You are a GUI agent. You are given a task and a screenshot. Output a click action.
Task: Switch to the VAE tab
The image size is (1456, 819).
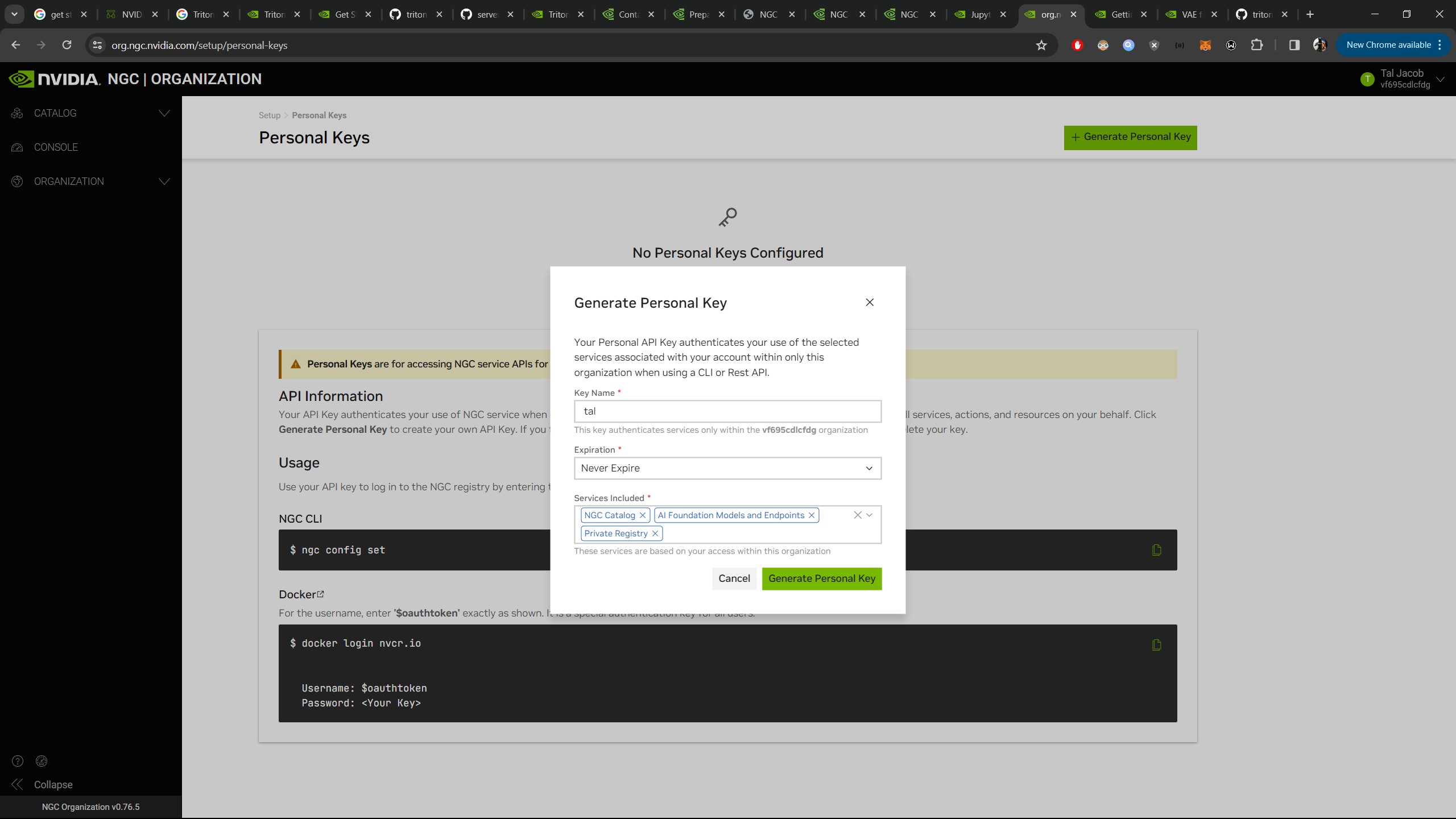[x=1191, y=14]
